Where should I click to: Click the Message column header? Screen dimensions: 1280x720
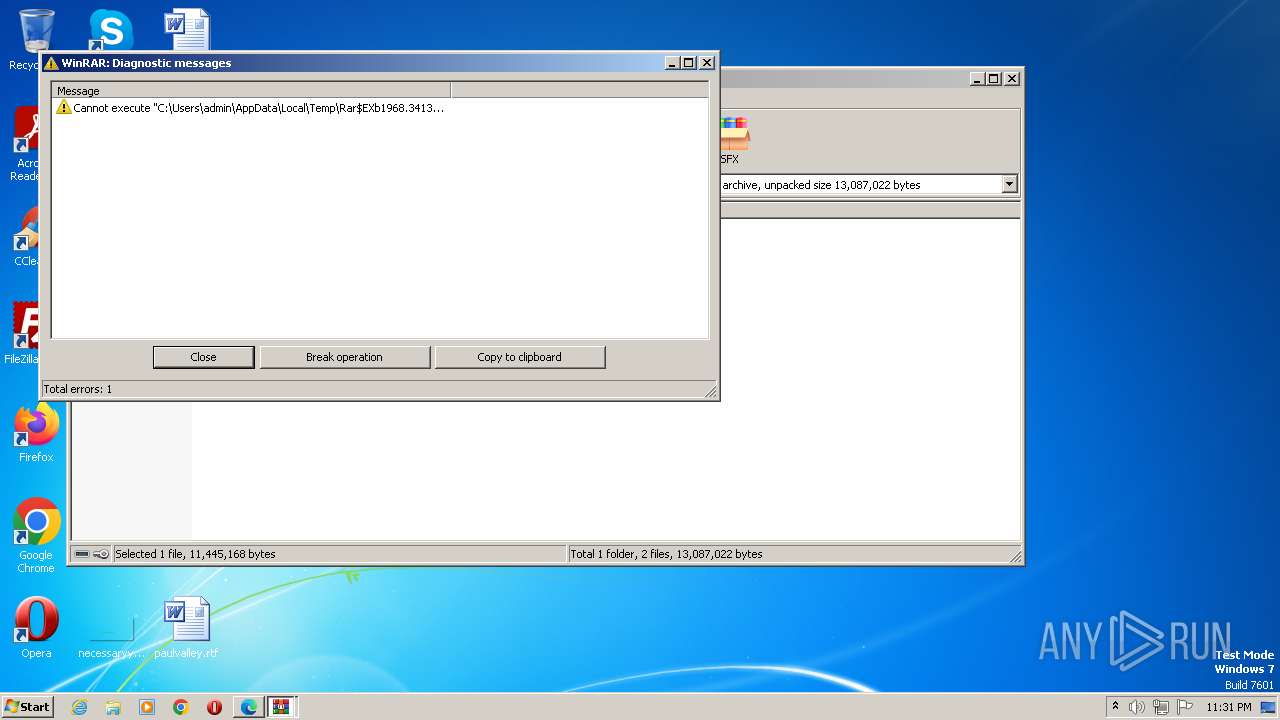point(251,90)
